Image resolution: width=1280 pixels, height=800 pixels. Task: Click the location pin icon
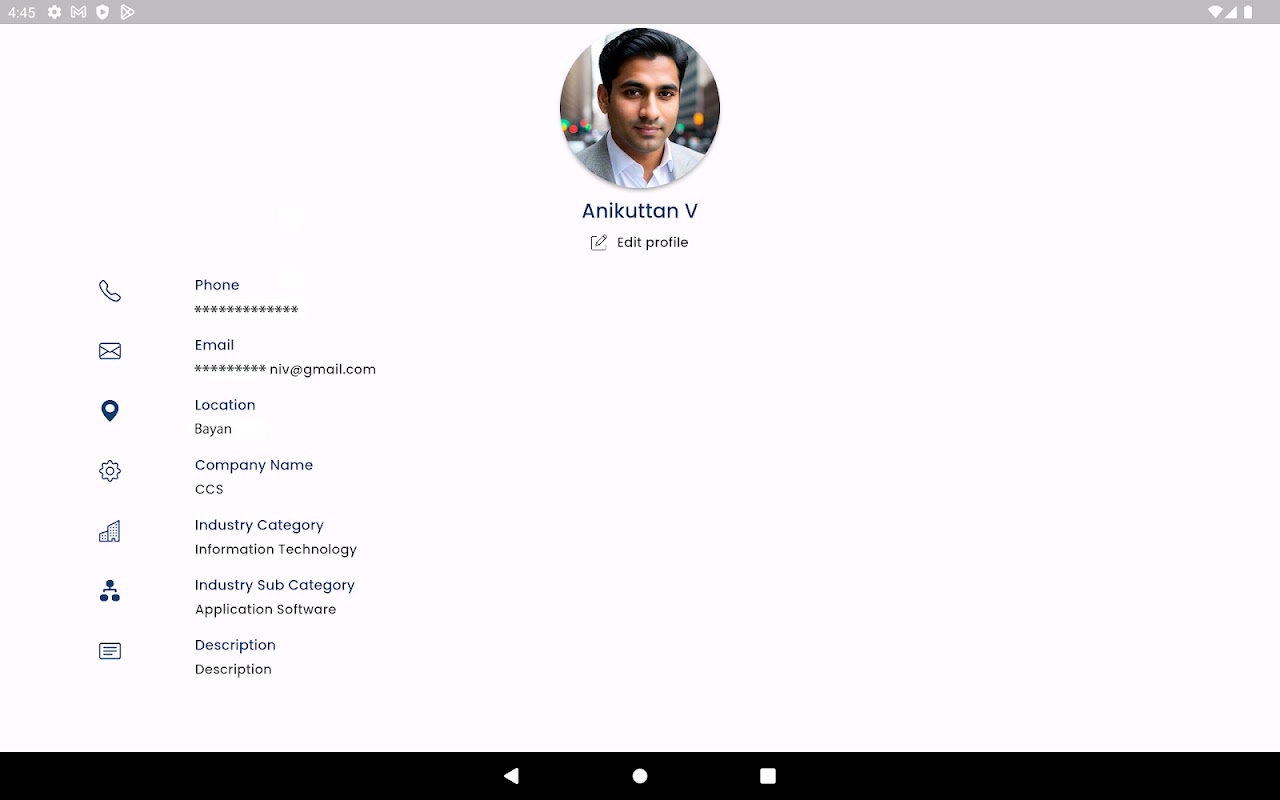click(110, 411)
